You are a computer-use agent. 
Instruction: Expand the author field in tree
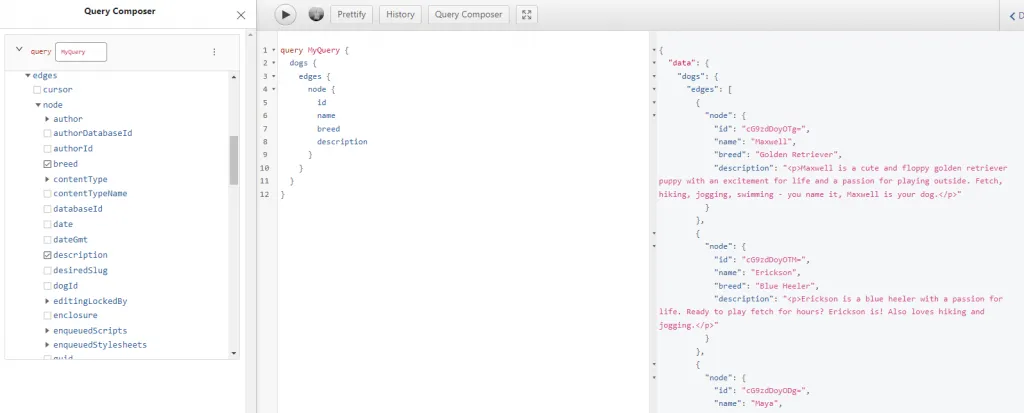click(x=47, y=119)
